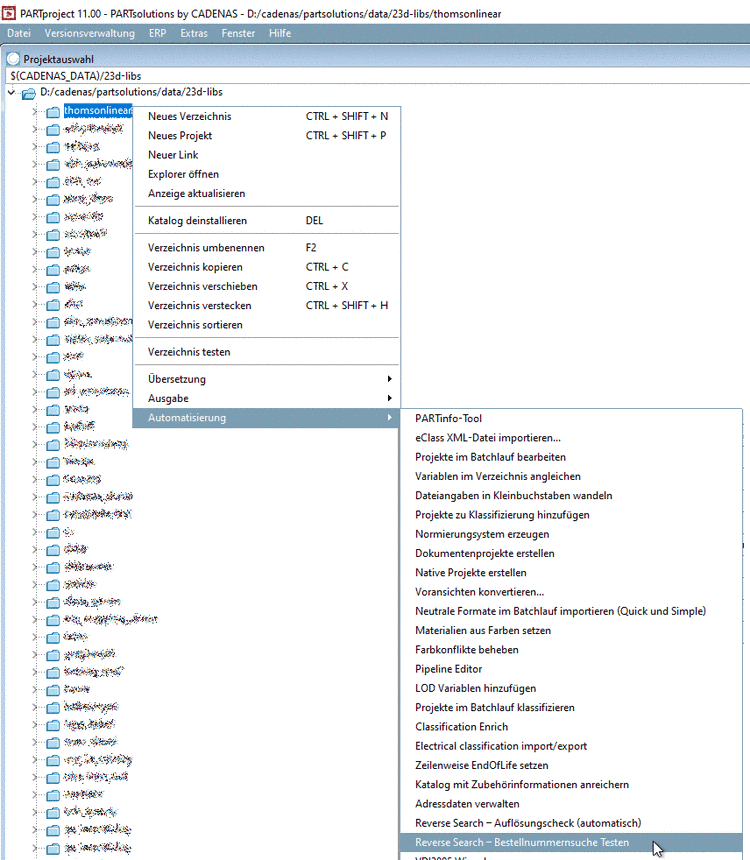
Task: Select the thomsonlinear tree entry
Action: [x=98, y=110]
